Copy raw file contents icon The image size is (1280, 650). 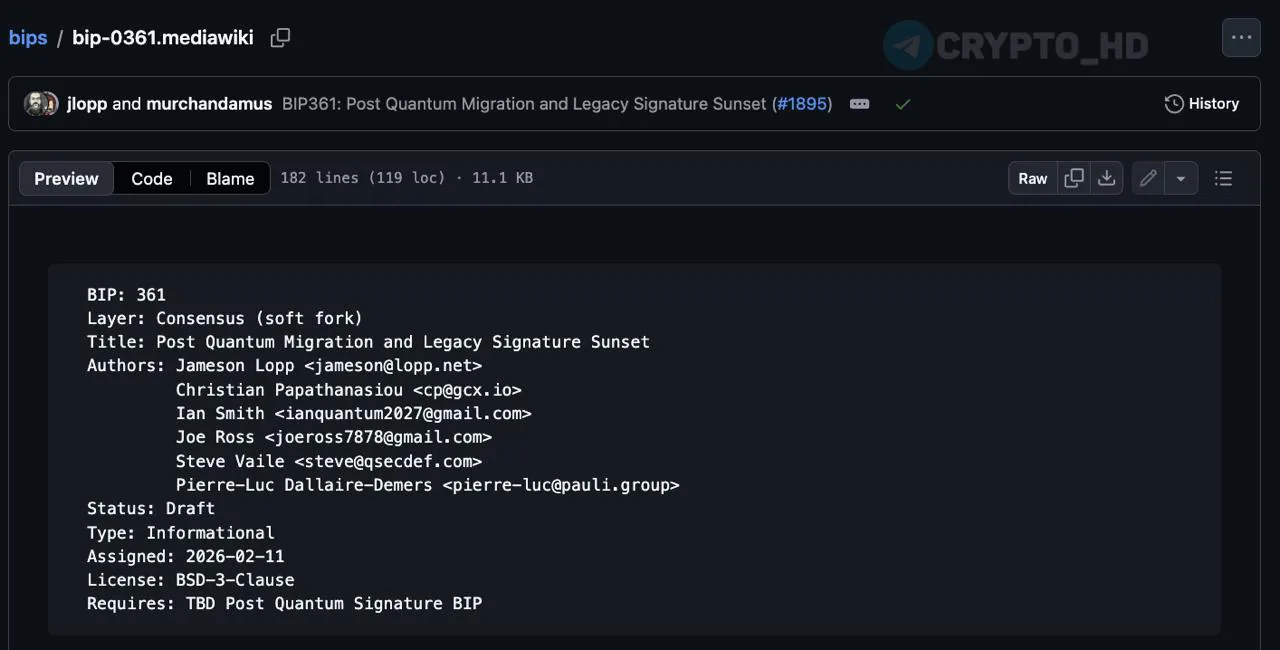point(1074,178)
